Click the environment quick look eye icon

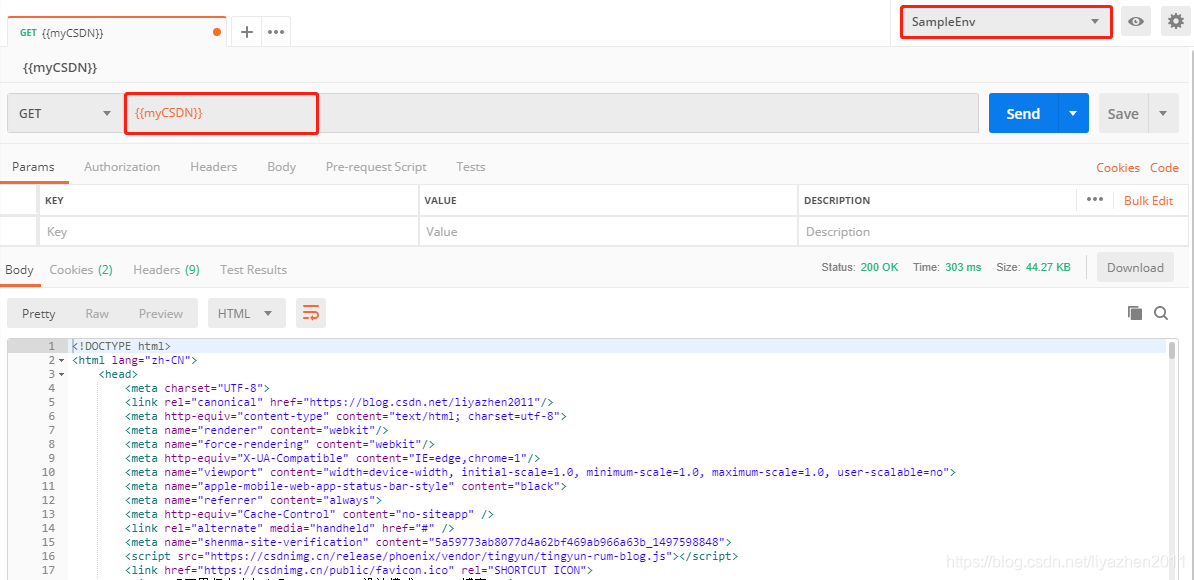click(x=1136, y=22)
